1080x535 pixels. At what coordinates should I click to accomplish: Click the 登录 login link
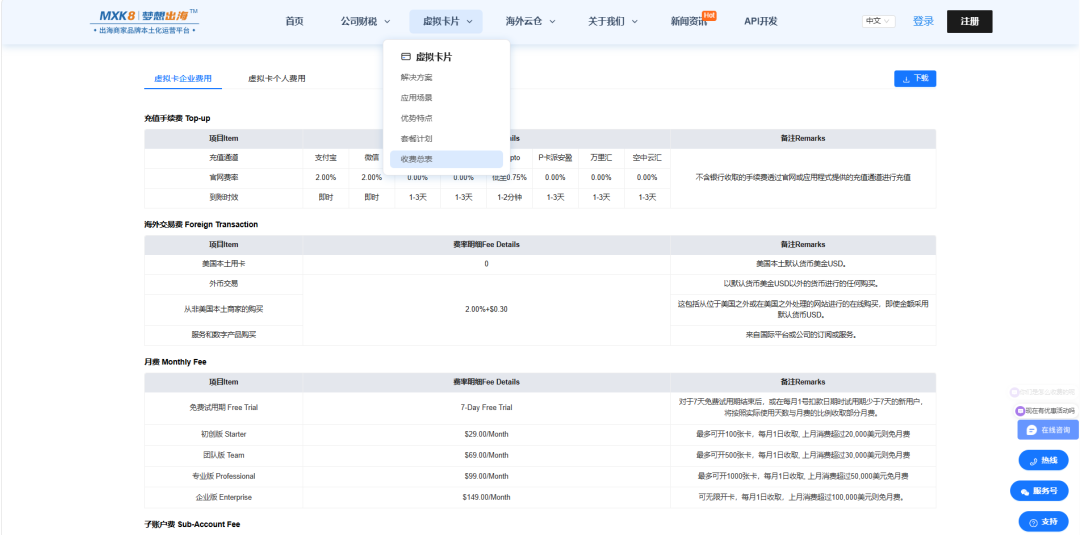[x=923, y=21]
